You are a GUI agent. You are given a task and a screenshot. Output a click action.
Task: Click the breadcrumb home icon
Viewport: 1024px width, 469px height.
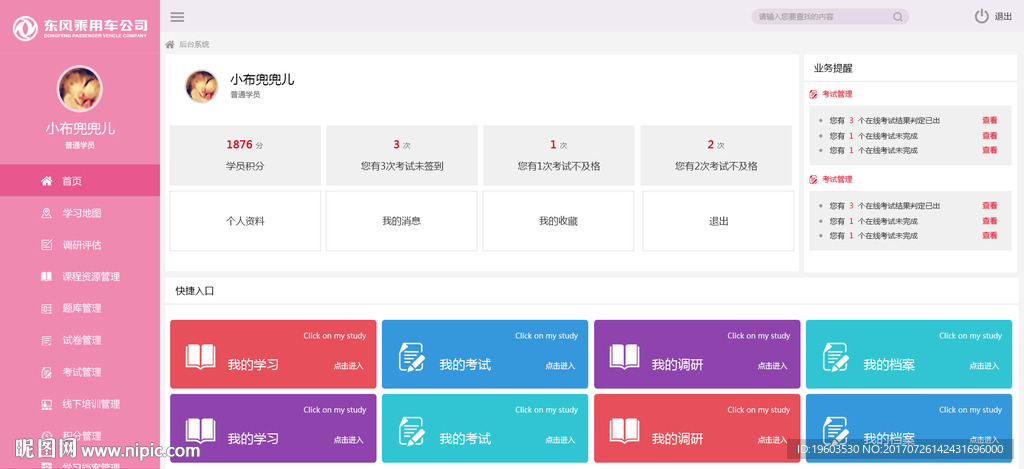[170, 45]
